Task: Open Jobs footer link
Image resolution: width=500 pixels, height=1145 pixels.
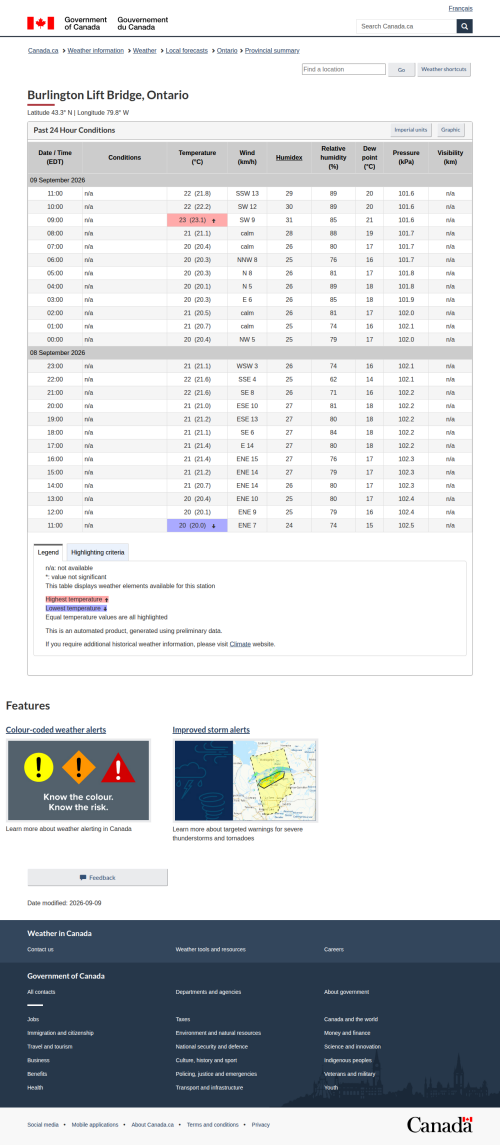Action: point(33,1019)
